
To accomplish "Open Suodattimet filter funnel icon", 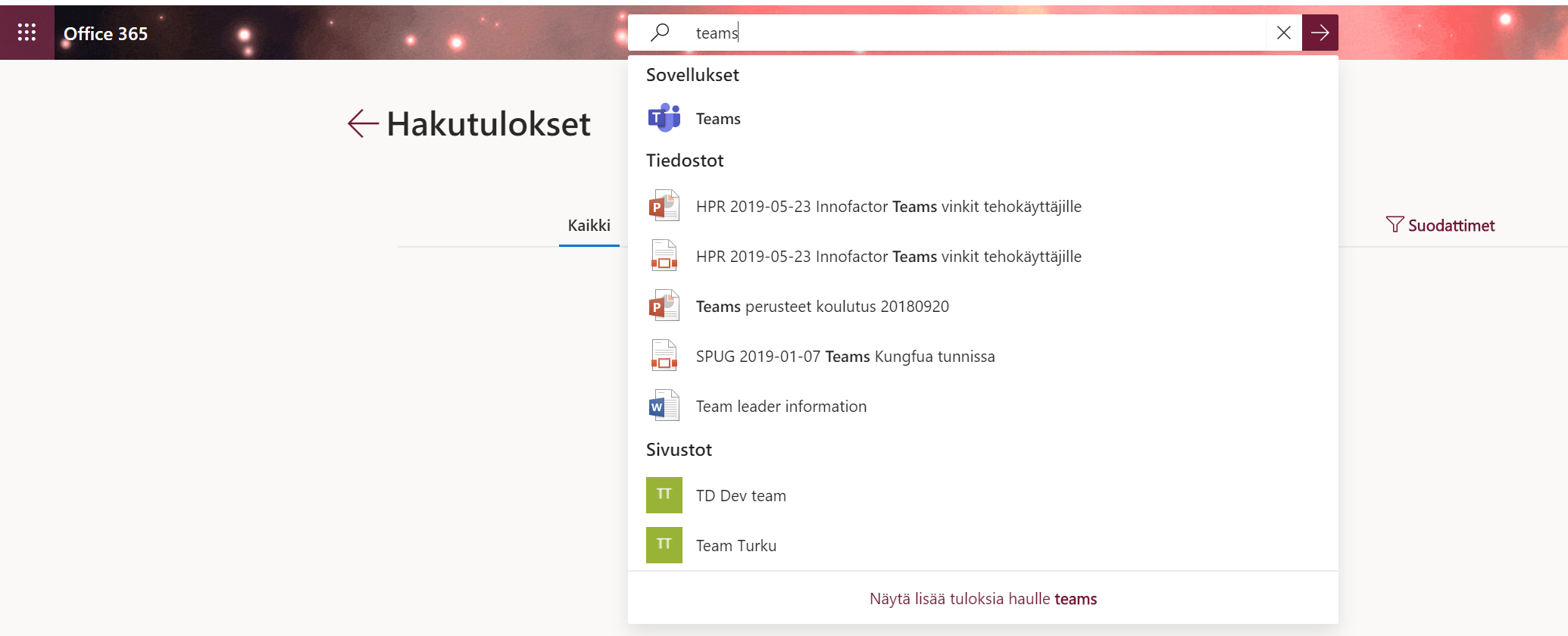I will click(x=1395, y=225).
